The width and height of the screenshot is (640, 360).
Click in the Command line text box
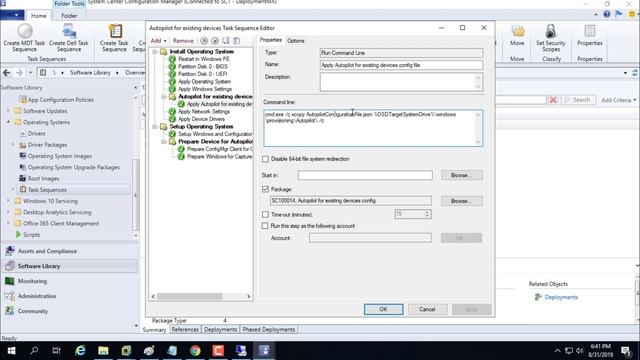tap(373, 128)
